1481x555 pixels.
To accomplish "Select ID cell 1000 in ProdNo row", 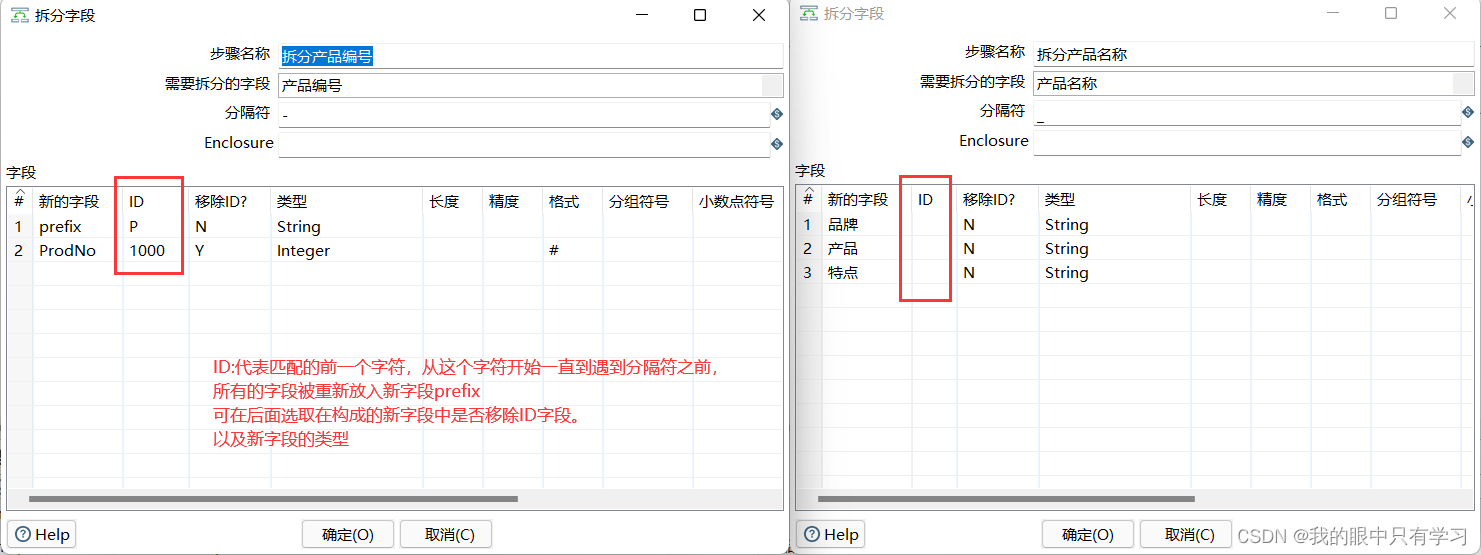I will (156, 251).
